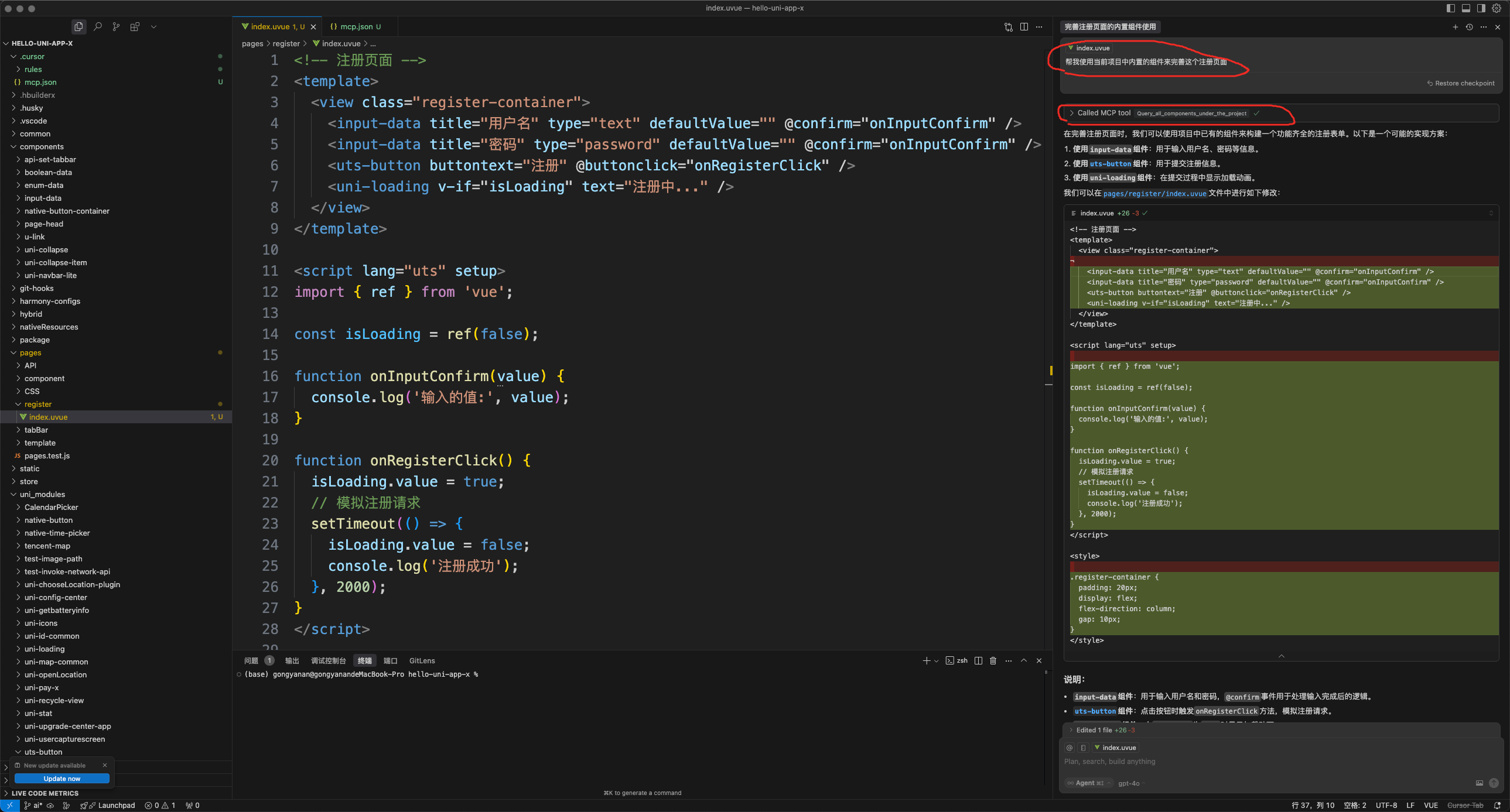Viewport: 1510px width, 812px height.
Task: Split the terminal pane
Action: (978, 661)
